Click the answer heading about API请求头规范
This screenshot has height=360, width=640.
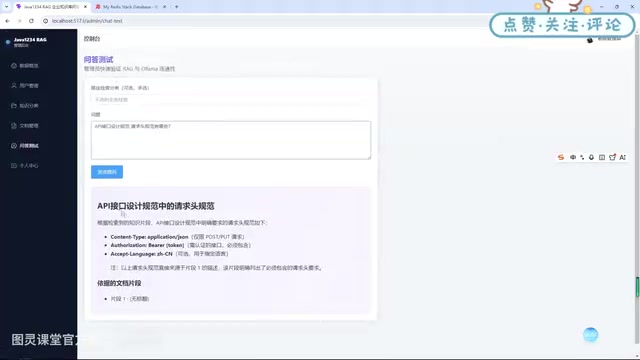click(156, 206)
